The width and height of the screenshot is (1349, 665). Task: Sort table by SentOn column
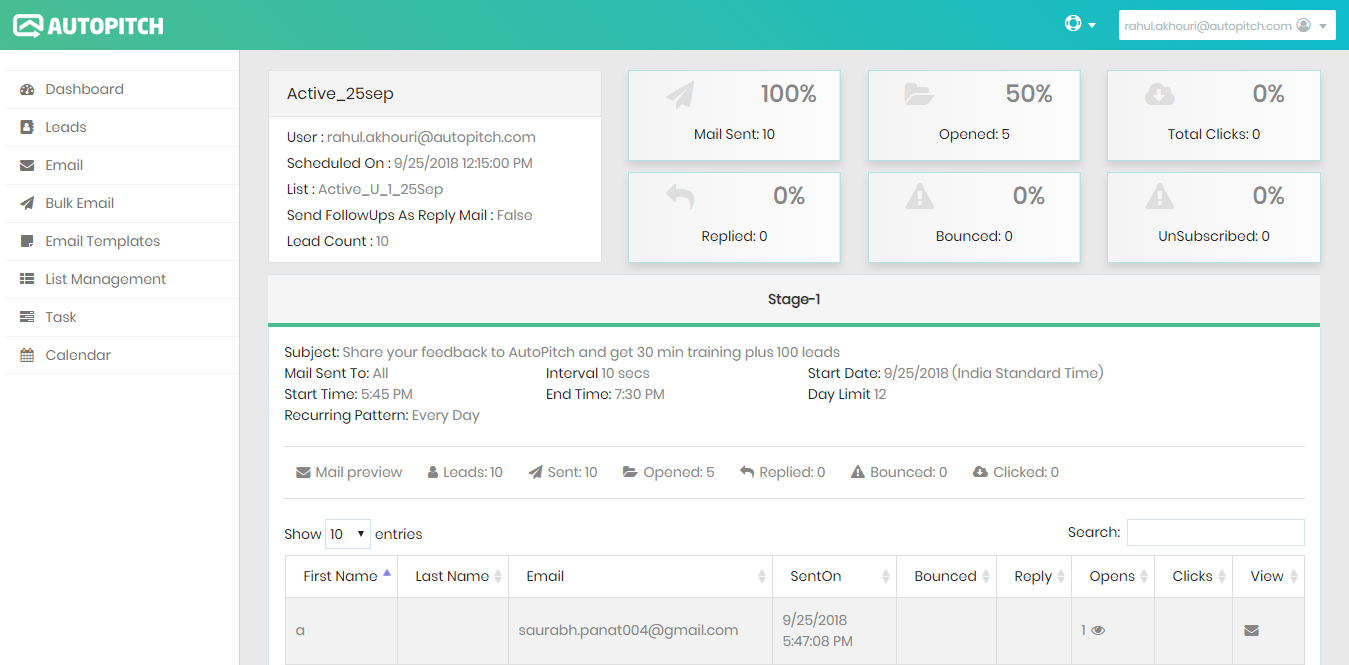click(x=835, y=576)
